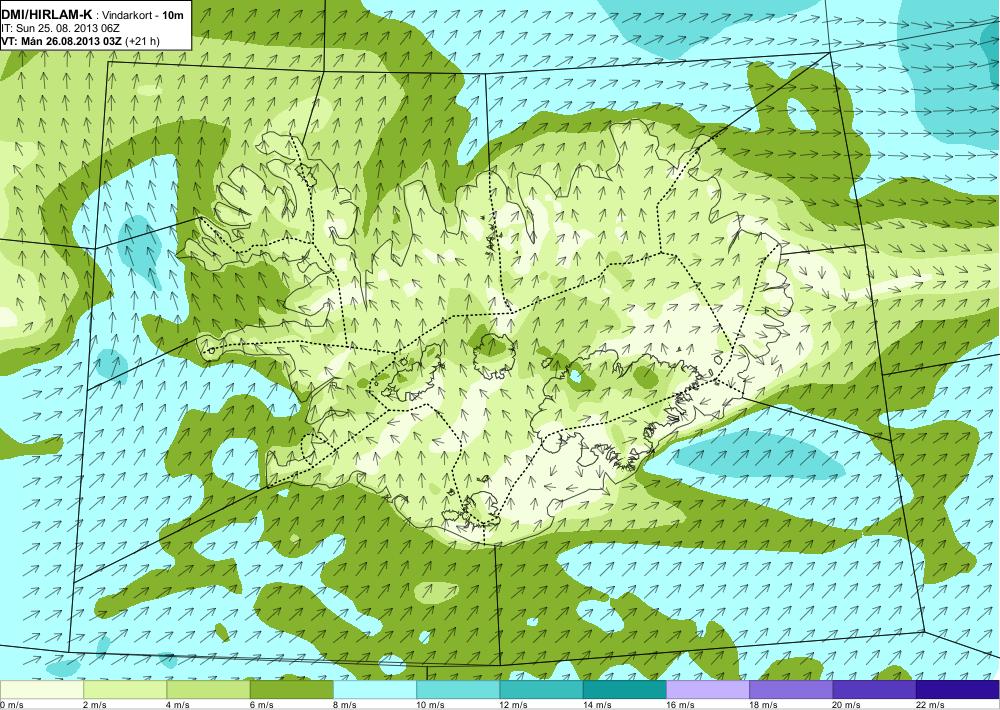Click the 'Vindarkort - 10m' label
The width and height of the screenshot is (1000, 710).
click(144, 14)
